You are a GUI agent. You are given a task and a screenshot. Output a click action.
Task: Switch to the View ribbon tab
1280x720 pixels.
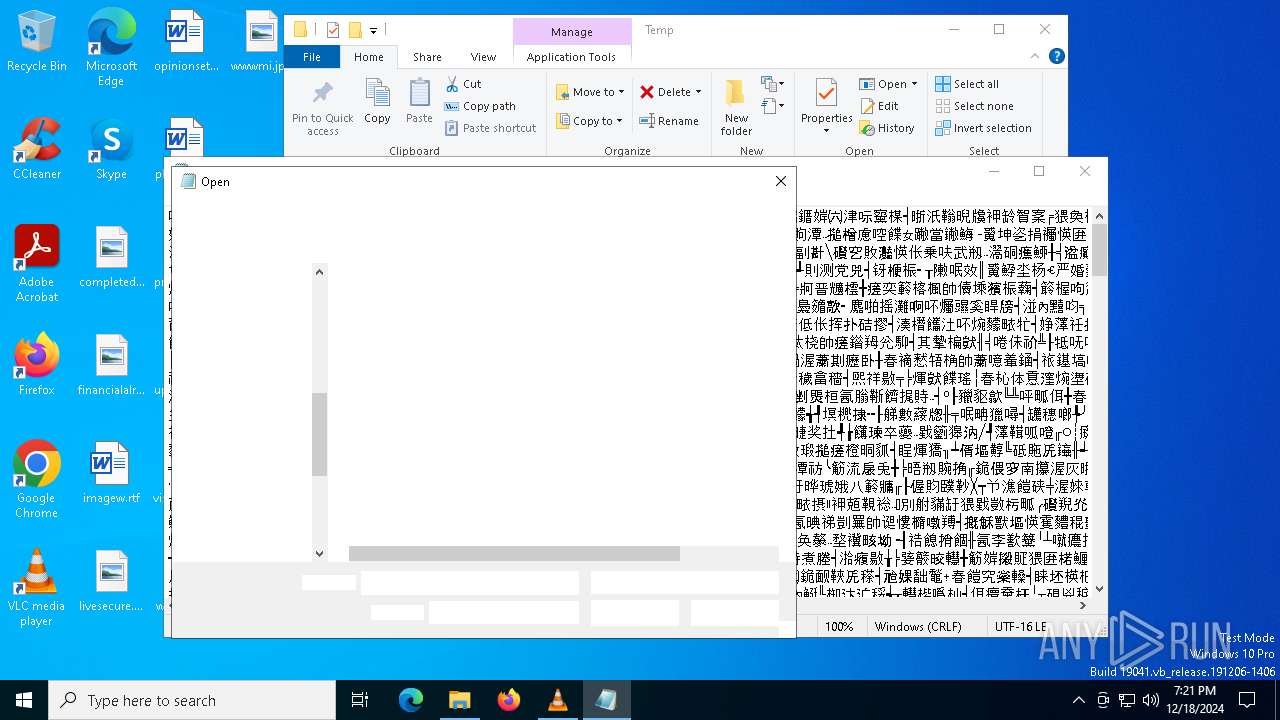click(x=483, y=57)
